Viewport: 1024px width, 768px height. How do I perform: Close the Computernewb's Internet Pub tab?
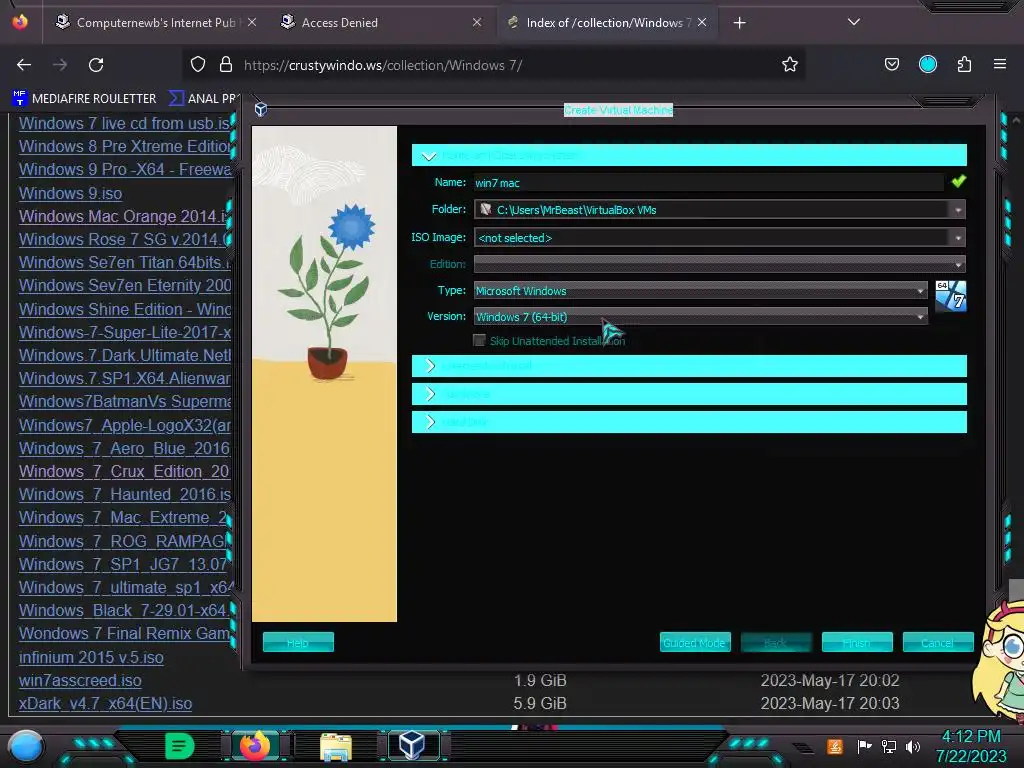point(252,22)
